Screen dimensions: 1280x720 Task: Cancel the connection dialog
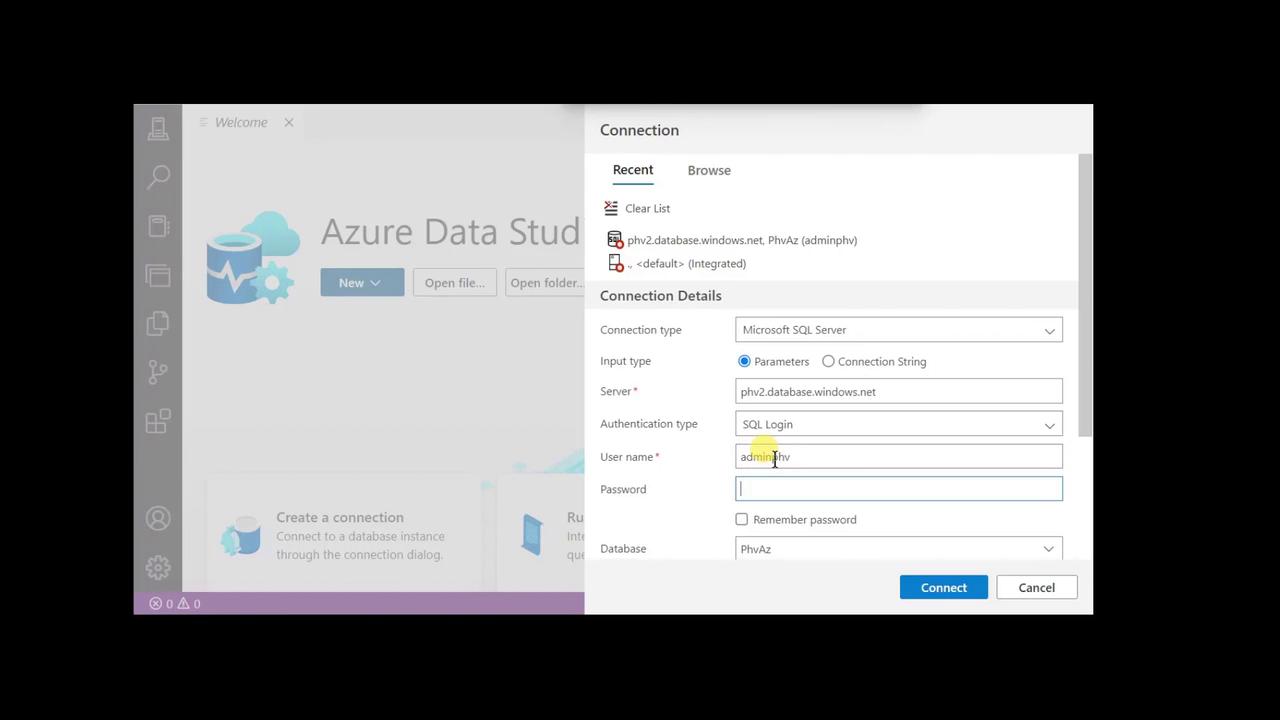pos(1037,587)
